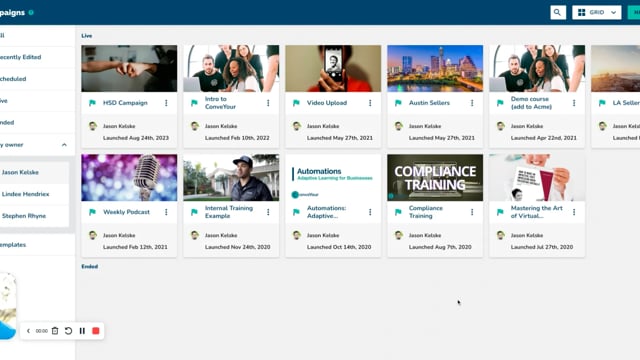Click 'Launched Feb 10th, 2022' text
The height and width of the screenshot is (360, 640).
click(x=237, y=138)
